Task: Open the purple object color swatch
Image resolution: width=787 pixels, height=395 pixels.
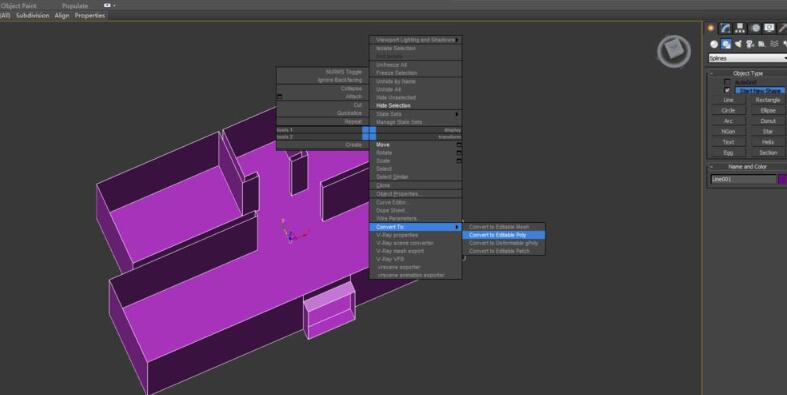Action: [x=782, y=179]
